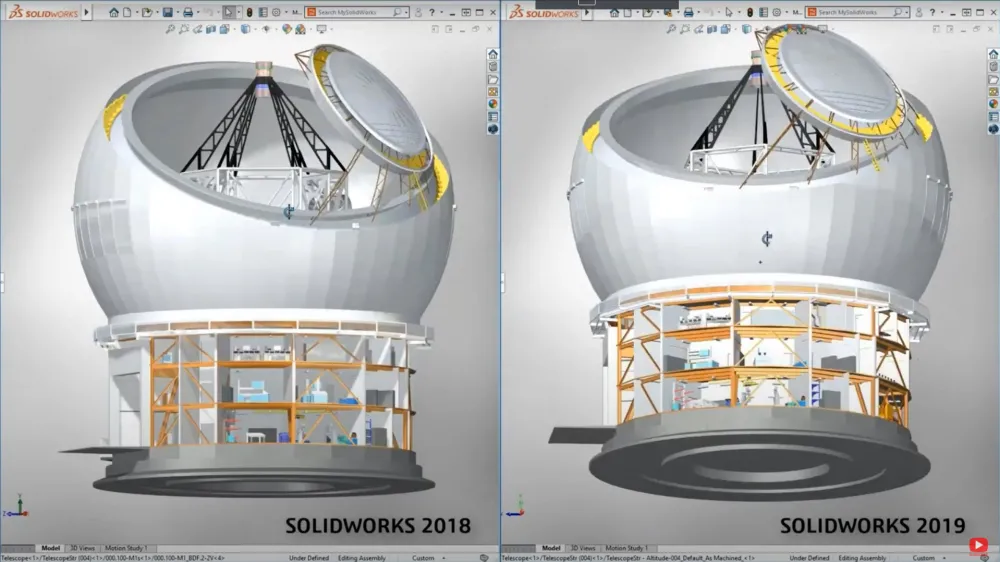
Task: Open SOLIDWORKS Resources task pane tab, left window
Action: (493, 54)
